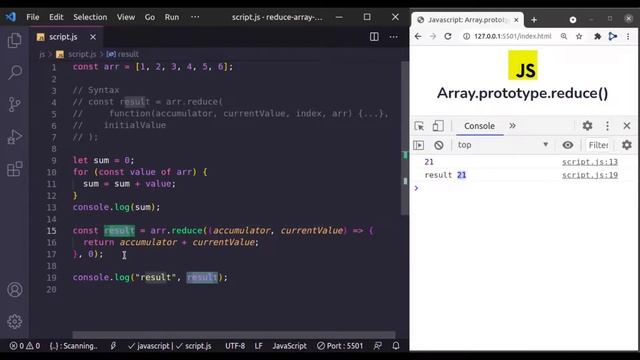This screenshot has height=360, width=640.
Task: Click the result breadcrumb symbol
Action: pyautogui.click(x=122, y=54)
